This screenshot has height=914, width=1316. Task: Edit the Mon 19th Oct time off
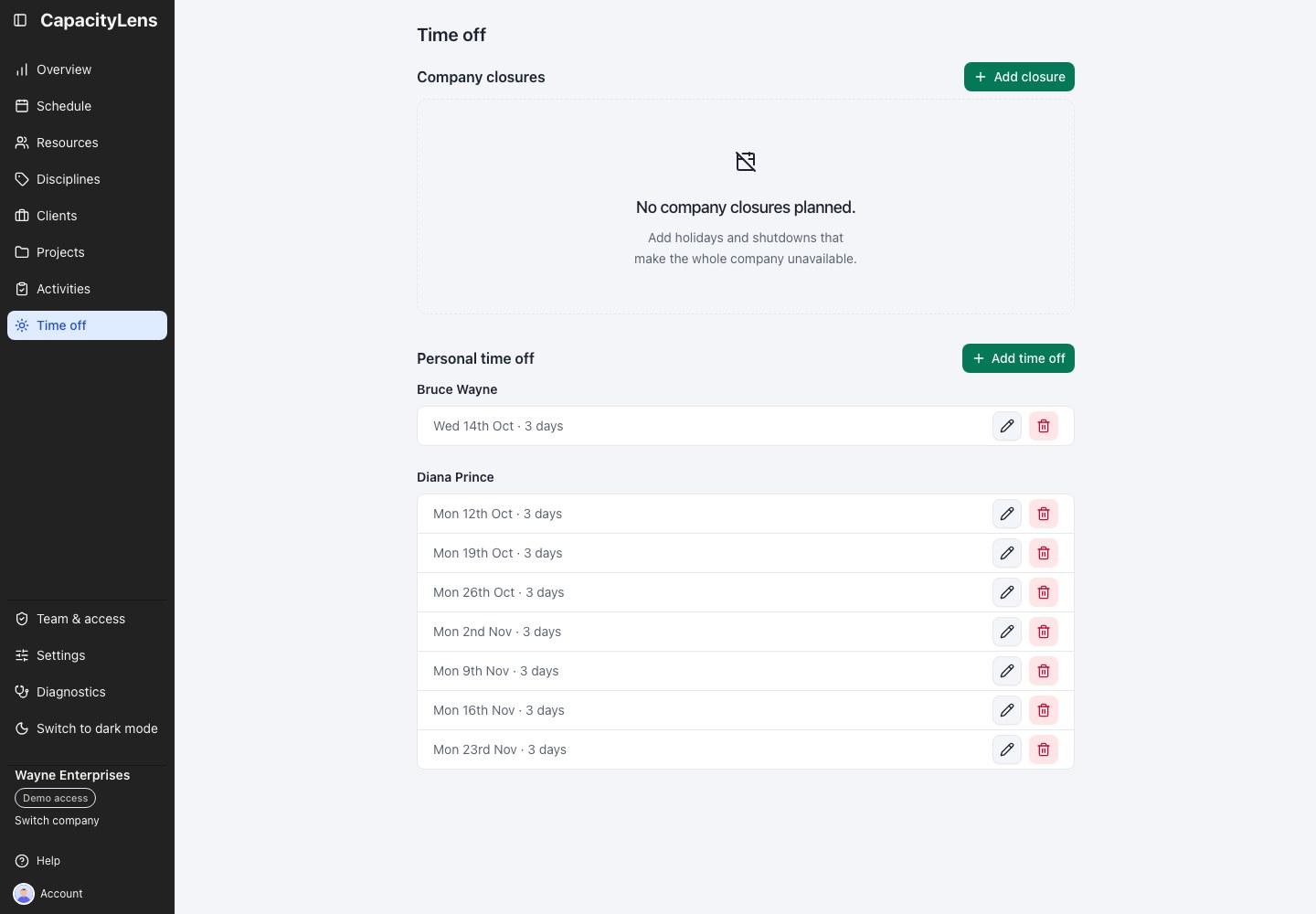[1007, 553]
